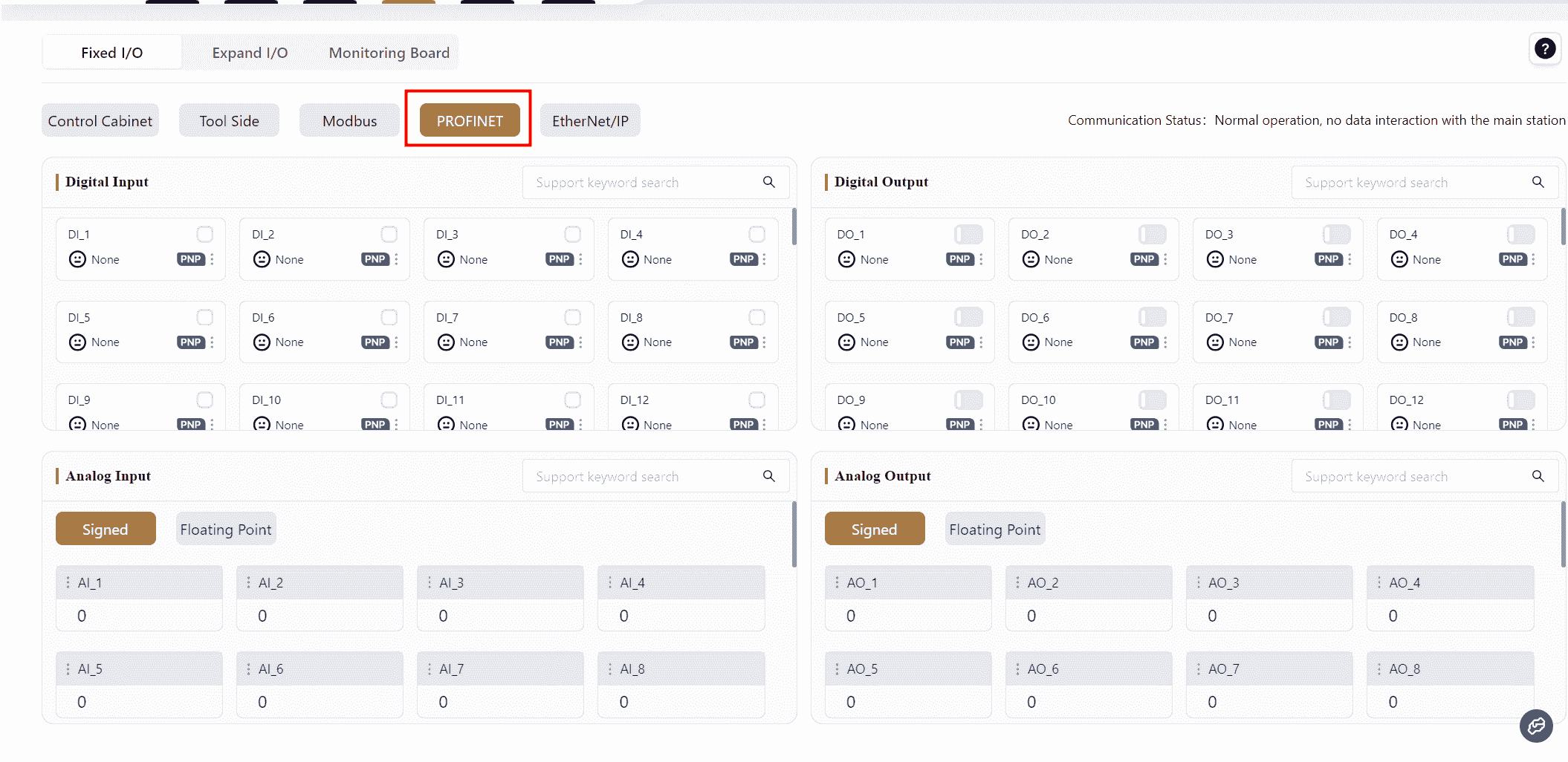1568x762 pixels.
Task: Click the DO_4 face status icon
Action: [1399, 259]
